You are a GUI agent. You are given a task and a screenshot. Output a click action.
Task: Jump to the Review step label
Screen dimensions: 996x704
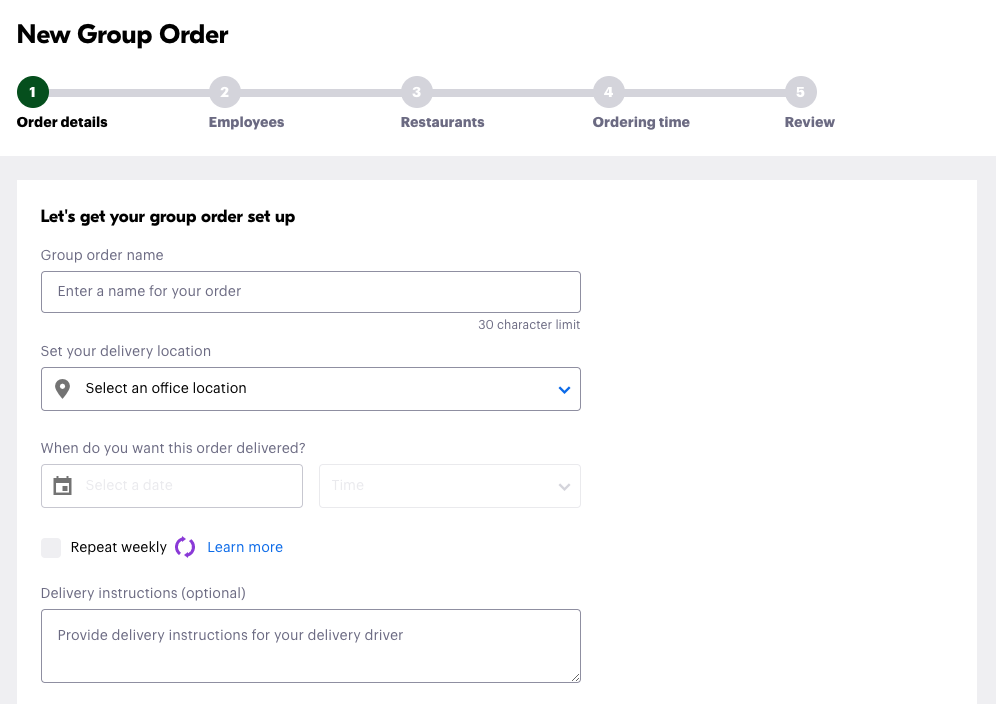point(809,122)
